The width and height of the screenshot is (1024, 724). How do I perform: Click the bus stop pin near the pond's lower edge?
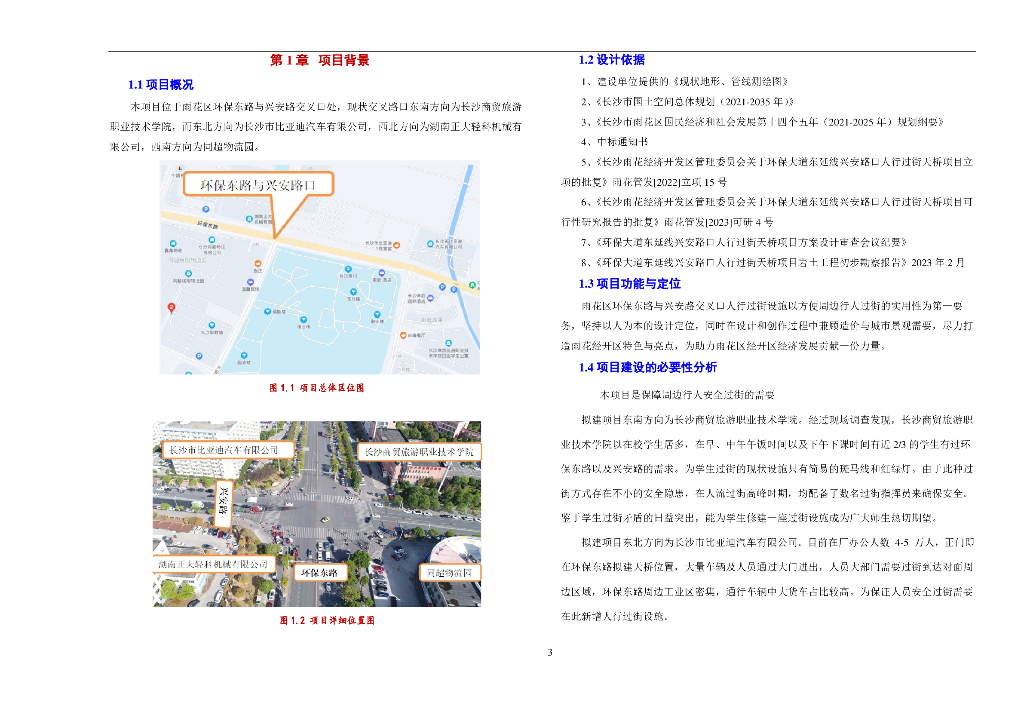(x=244, y=355)
